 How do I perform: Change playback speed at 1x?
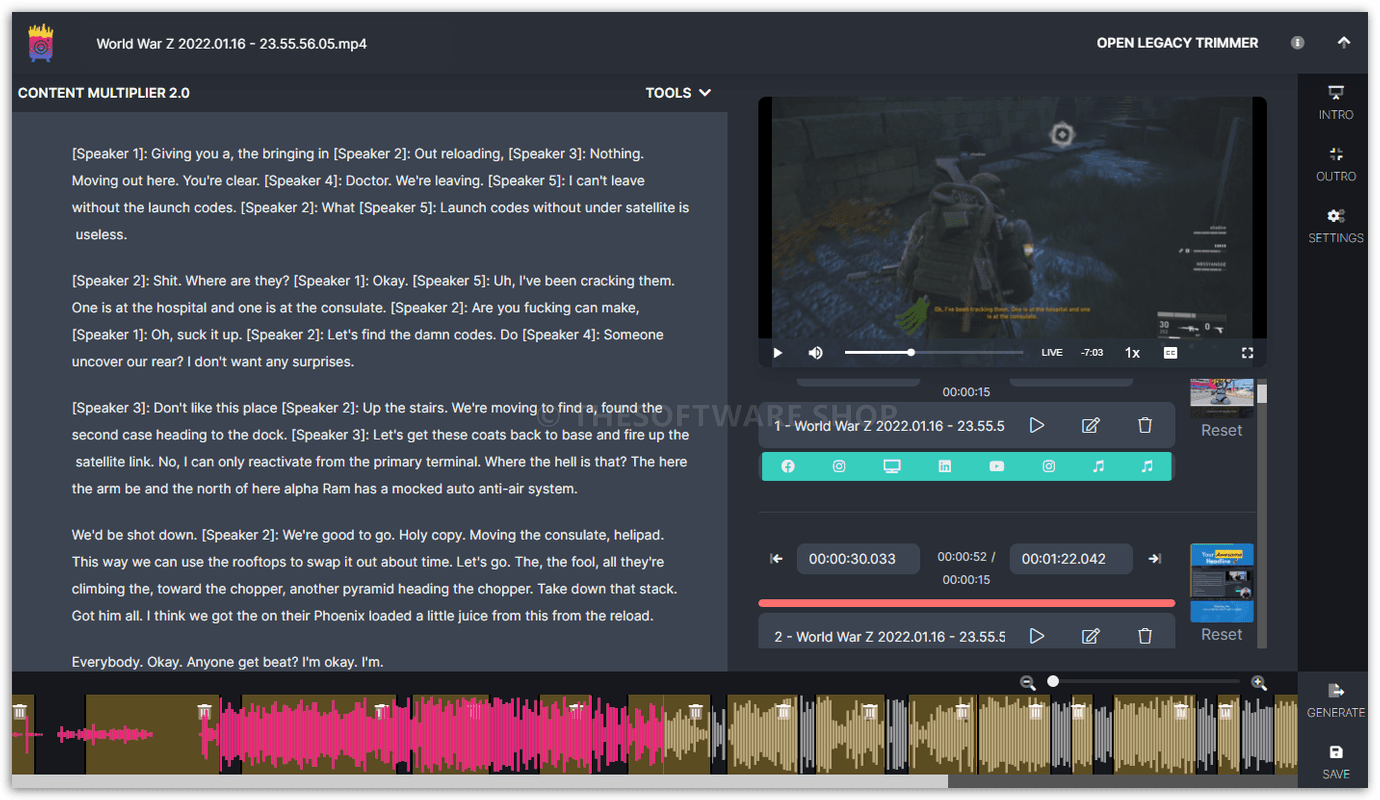[1132, 353]
